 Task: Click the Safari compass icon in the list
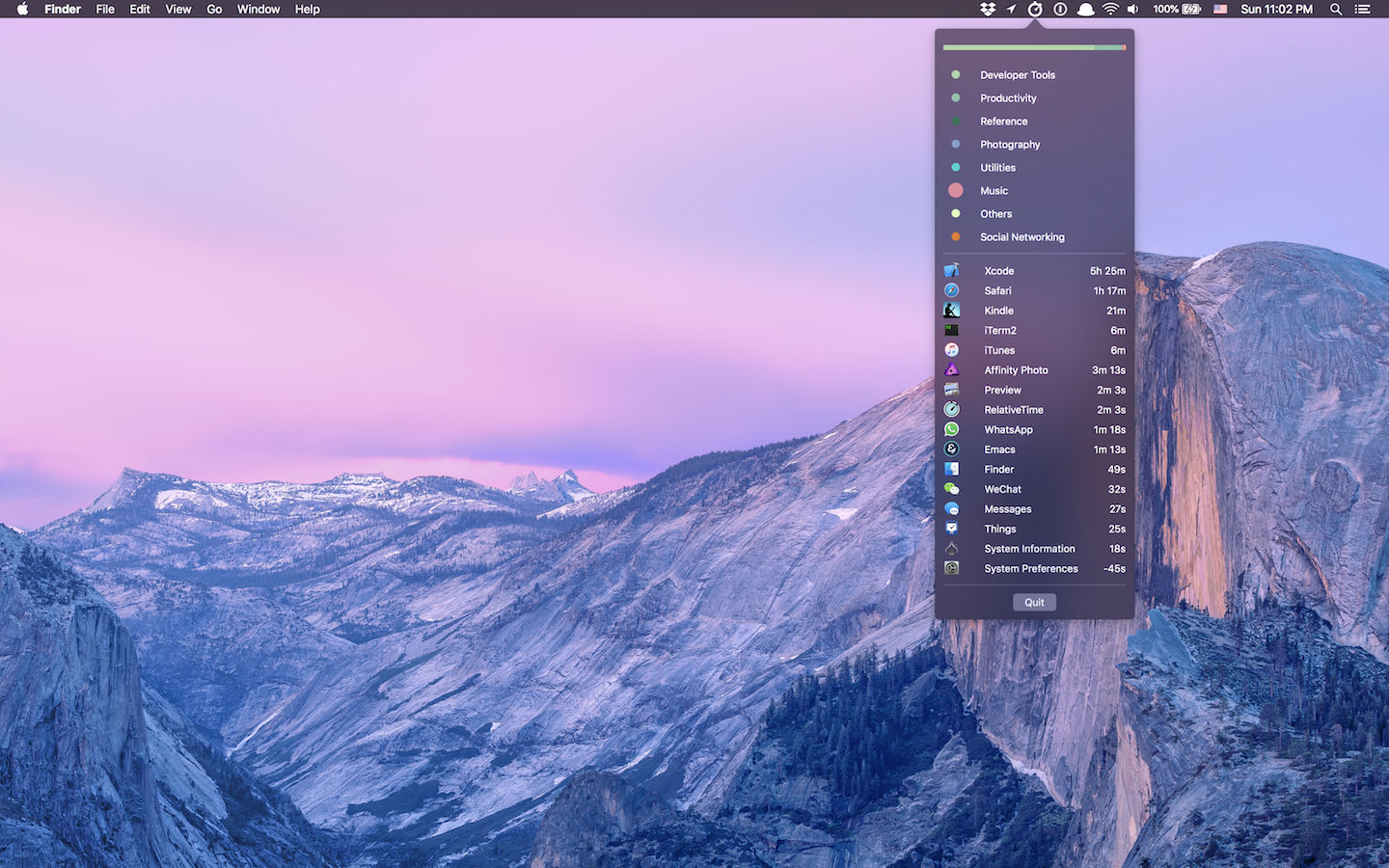pyautogui.click(x=951, y=290)
